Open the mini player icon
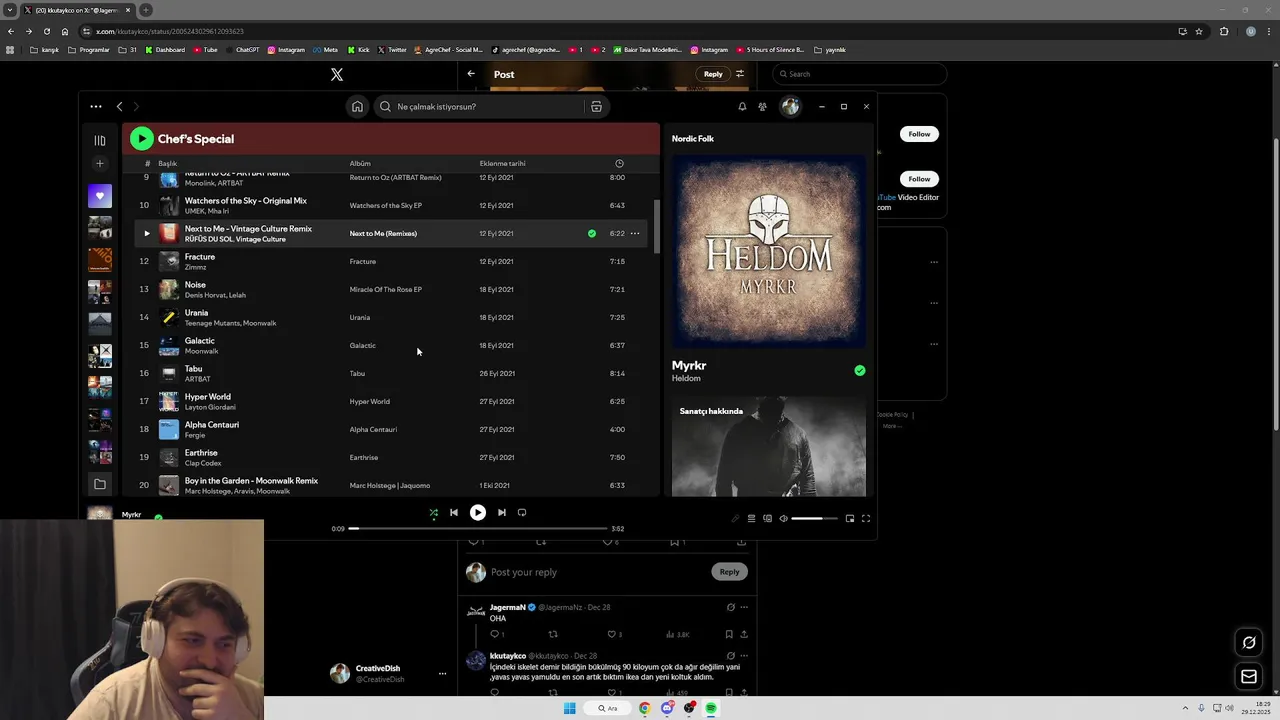This screenshot has height=720, width=1280. pyautogui.click(x=850, y=518)
